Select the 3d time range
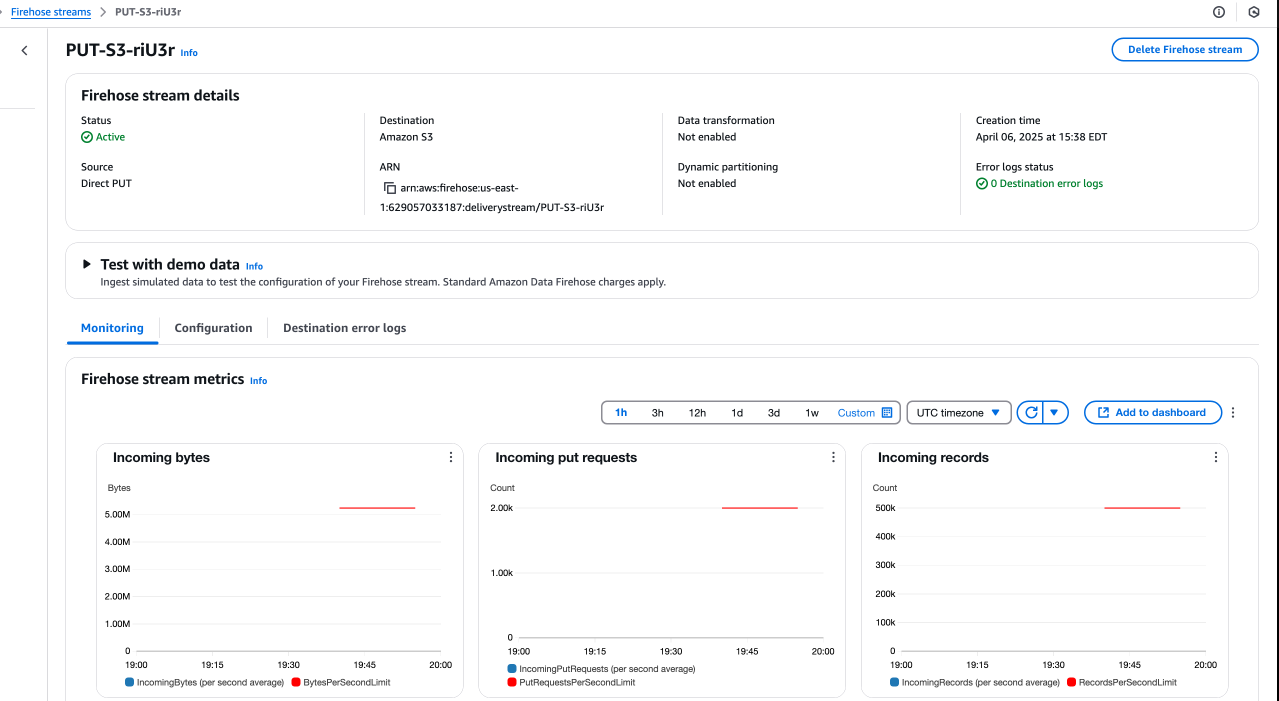Viewport: 1279px width, 701px height. pos(774,412)
